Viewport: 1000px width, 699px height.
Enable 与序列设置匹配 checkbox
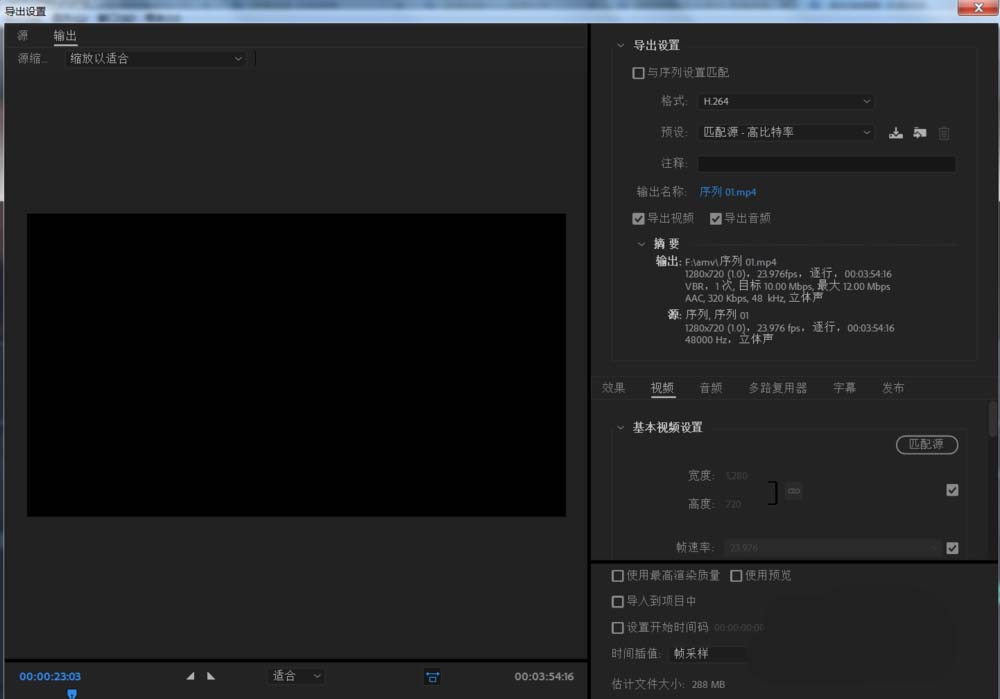pyautogui.click(x=637, y=72)
